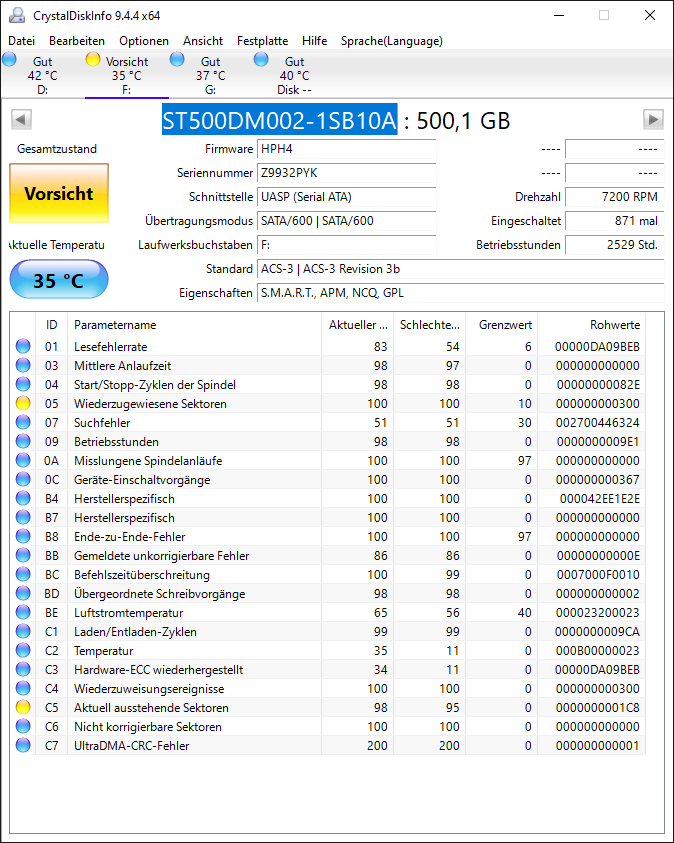Viewport: 674px width, 843px height.
Task: Click the Firmware field HPH4
Action: click(347, 149)
